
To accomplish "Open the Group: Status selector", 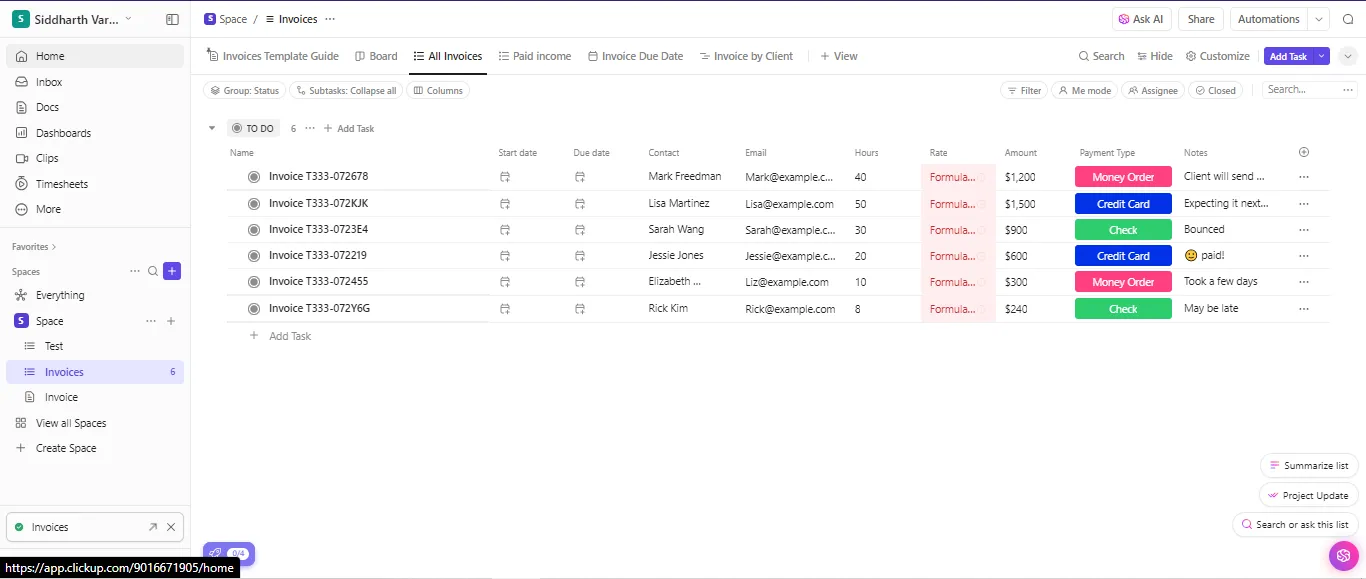I will pos(243,90).
